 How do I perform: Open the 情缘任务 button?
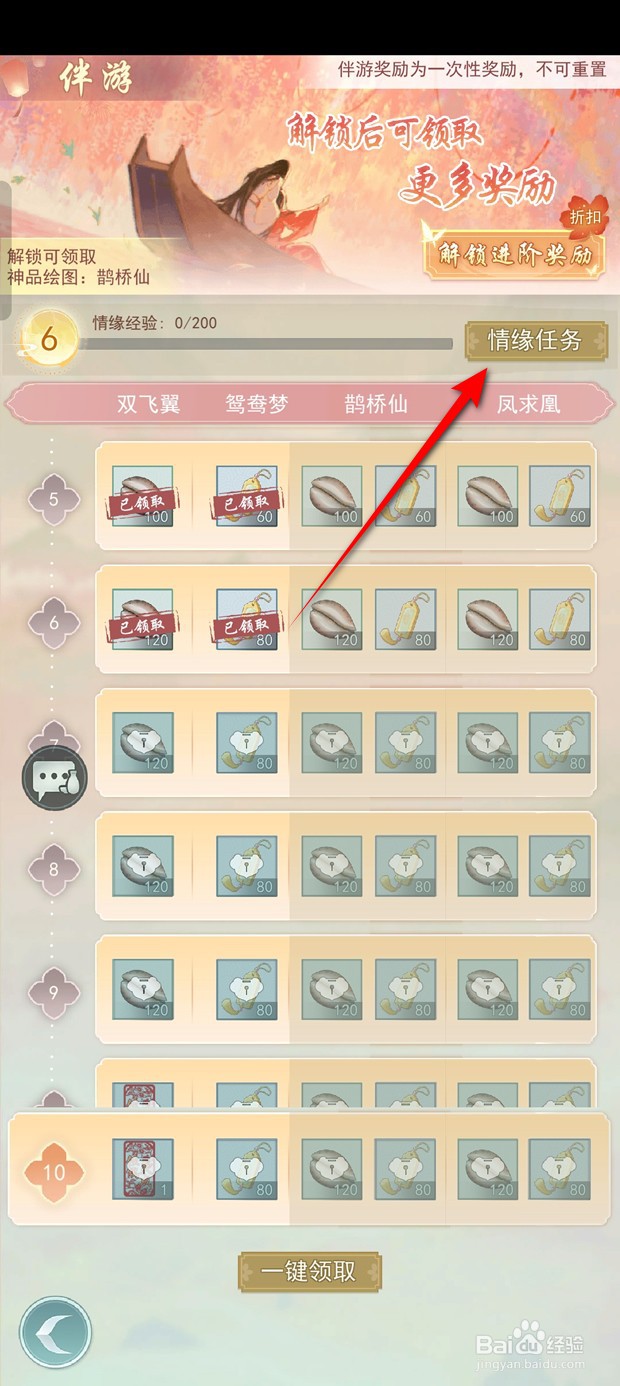pos(536,340)
